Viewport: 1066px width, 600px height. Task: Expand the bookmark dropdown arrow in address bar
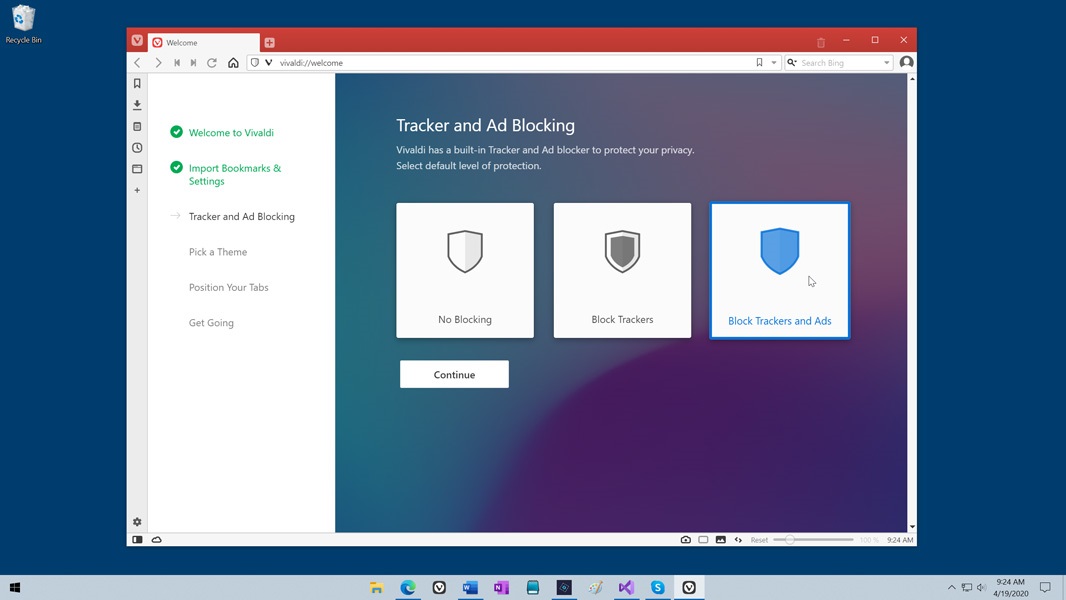point(773,63)
